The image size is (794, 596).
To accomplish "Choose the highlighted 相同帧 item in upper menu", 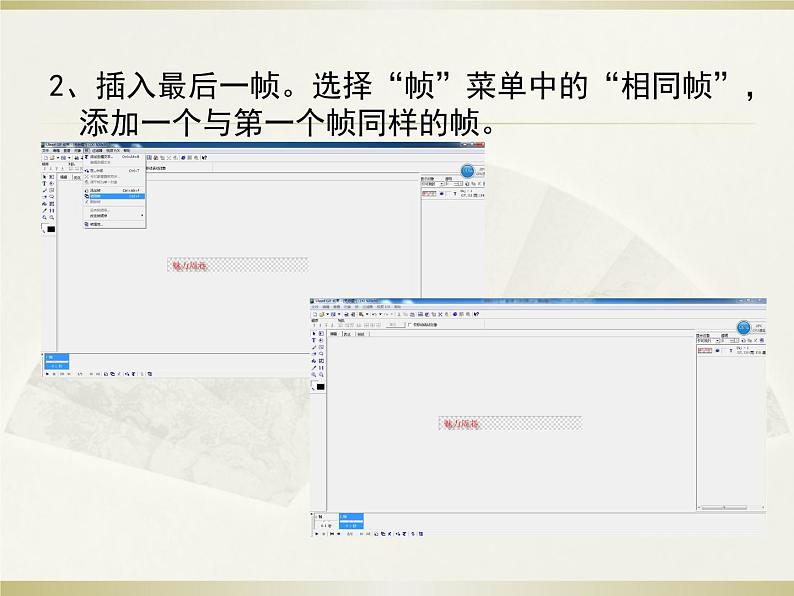I will [115, 196].
